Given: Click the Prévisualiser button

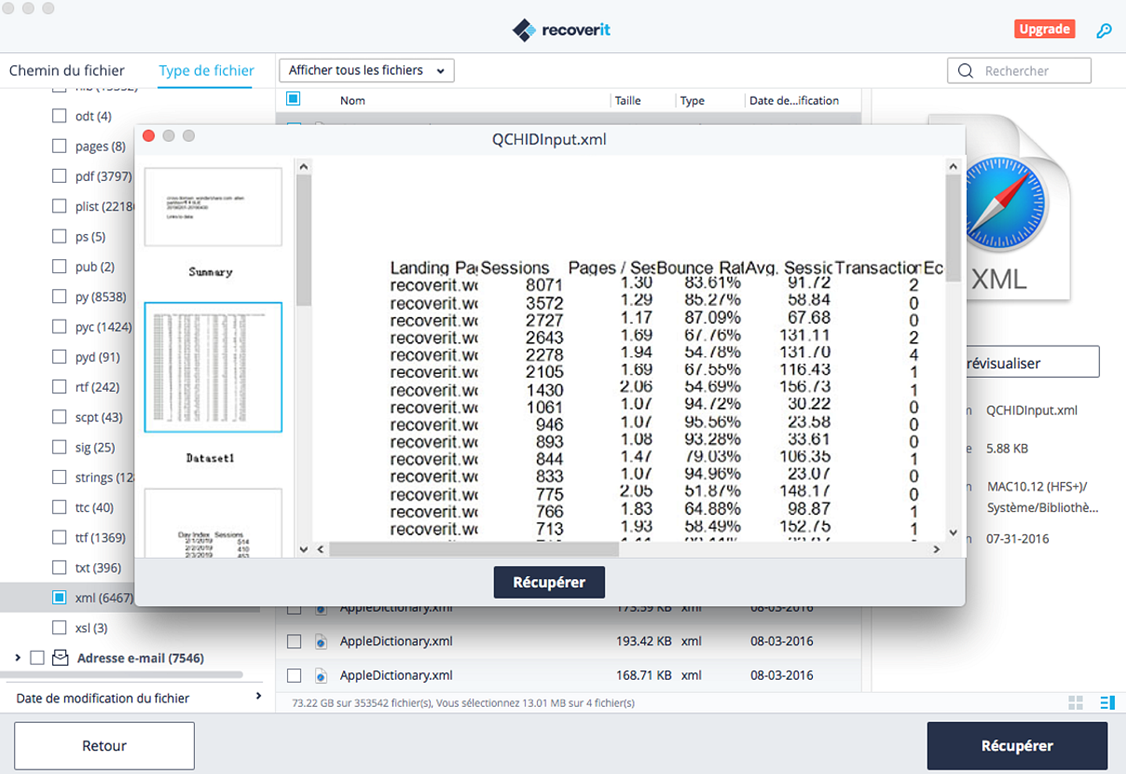Looking at the screenshot, I should click(x=1033, y=363).
